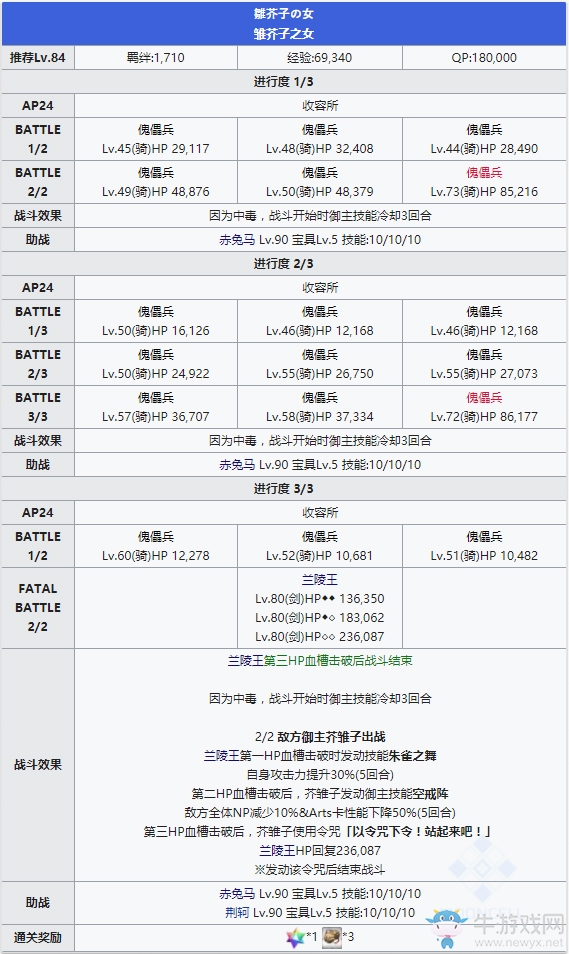
Task: Click the Lv.55(骑)HP 27,073 enemy cell
Action: [x=484, y=364]
